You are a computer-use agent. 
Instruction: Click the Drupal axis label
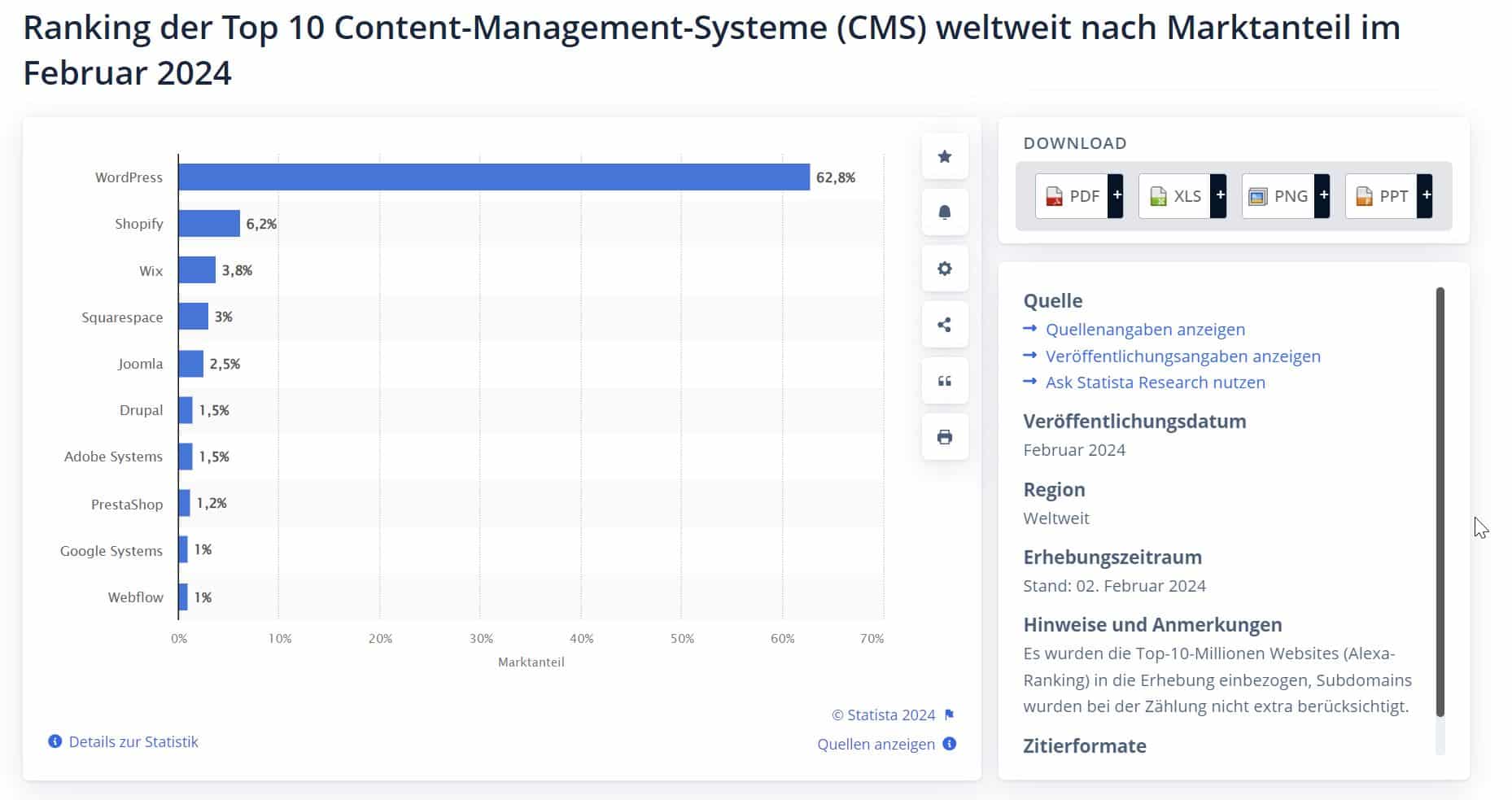click(x=141, y=410)
